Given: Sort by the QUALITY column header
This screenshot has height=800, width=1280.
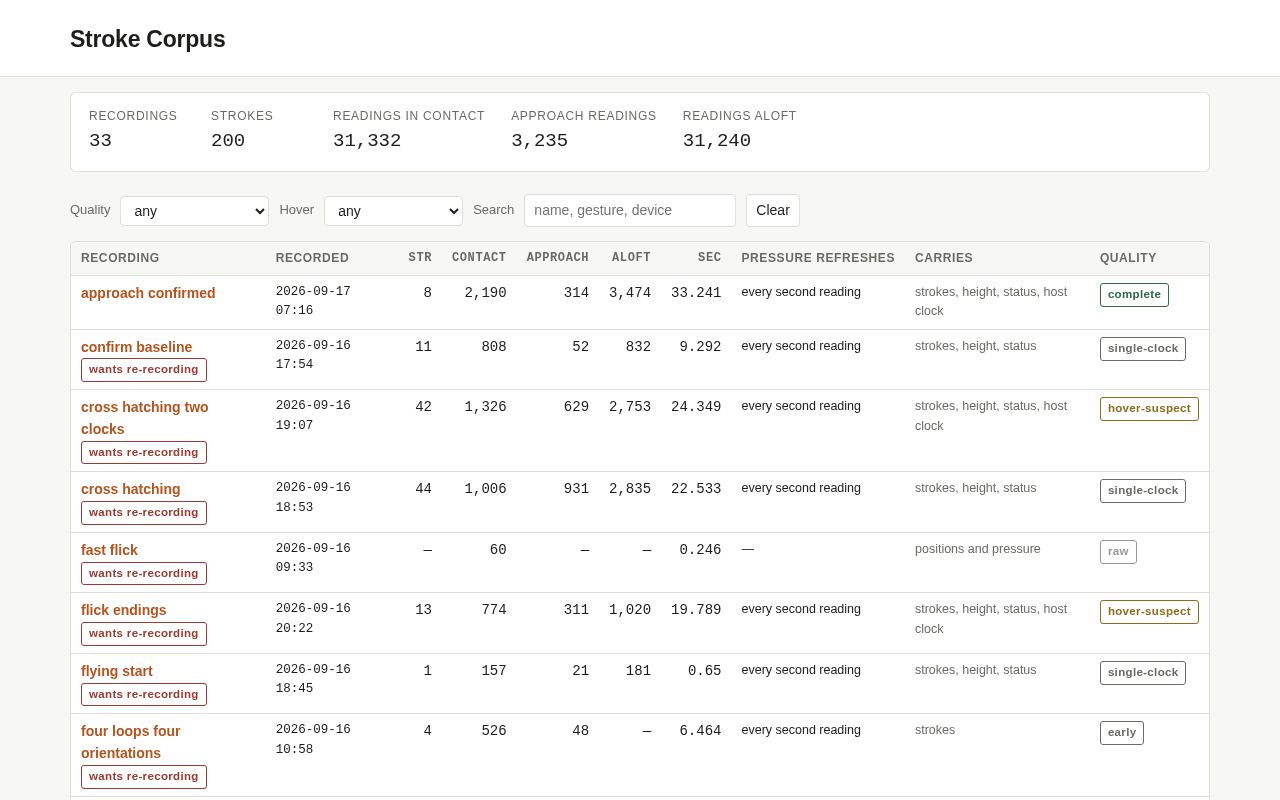Looking at the screenshot, I should click(1128, 258).
